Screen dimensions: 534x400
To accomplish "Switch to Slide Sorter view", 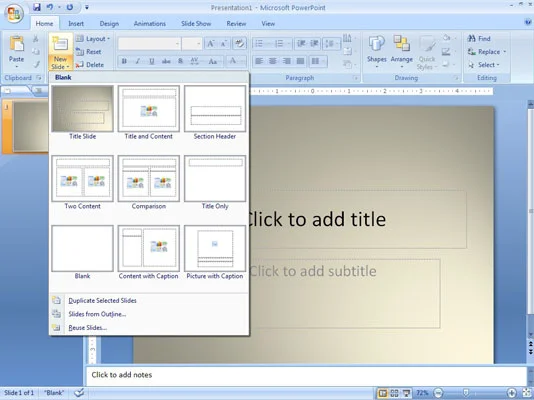I will 394,394.
